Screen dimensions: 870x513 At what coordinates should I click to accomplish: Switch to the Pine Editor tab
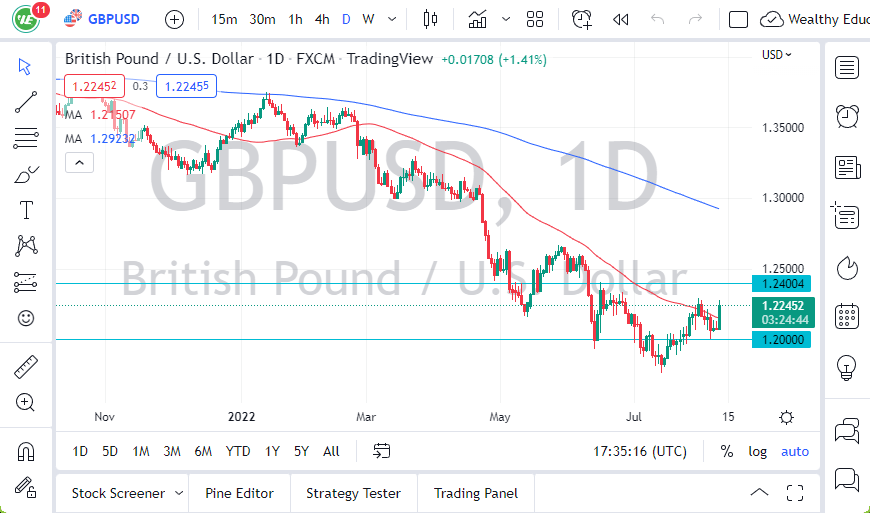point(240,493)
